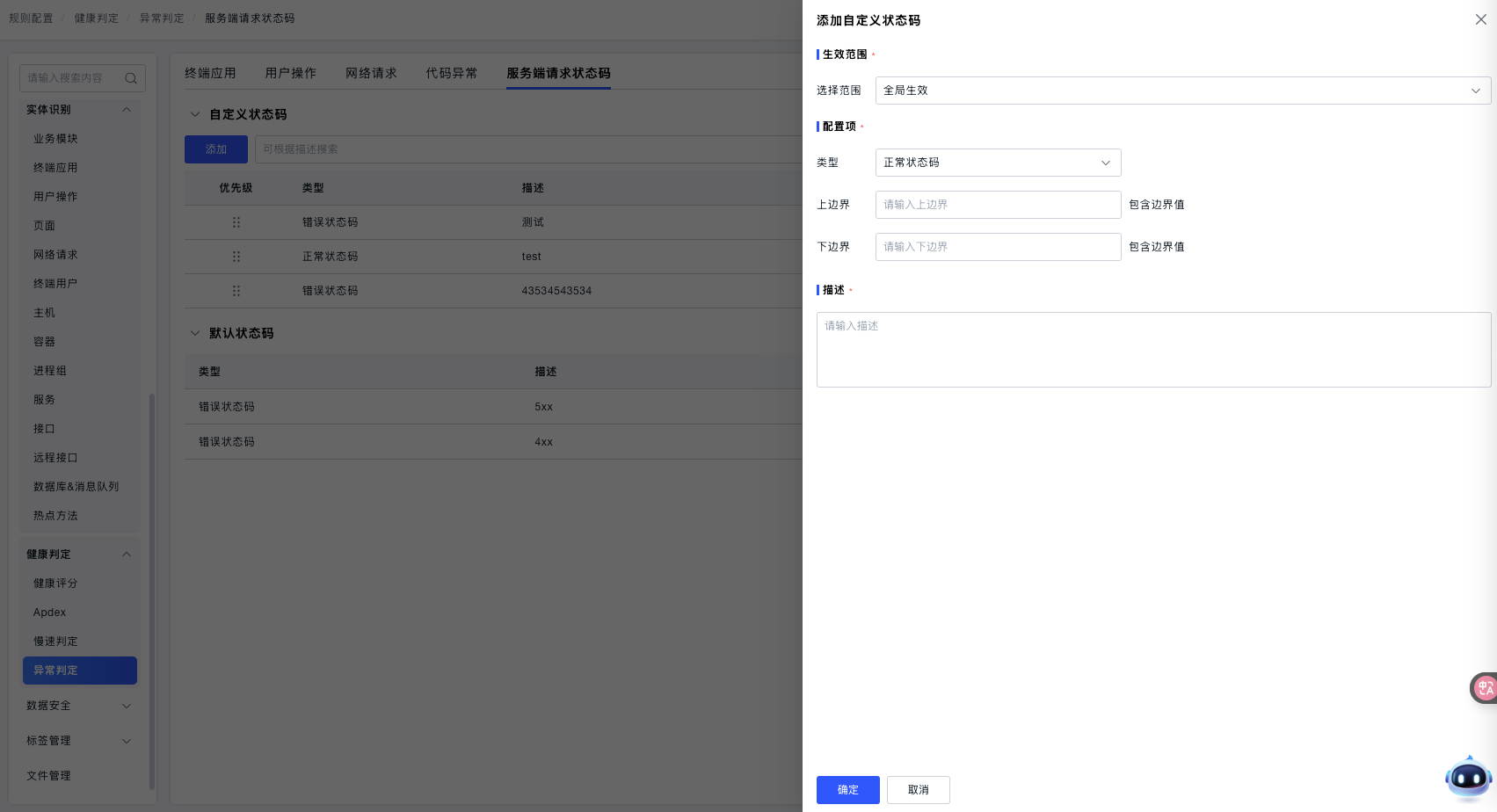Open the 选择范围 dropdown
Image resolution: width=1497 pixels, height=812 pixels.
pos(1182,91)
